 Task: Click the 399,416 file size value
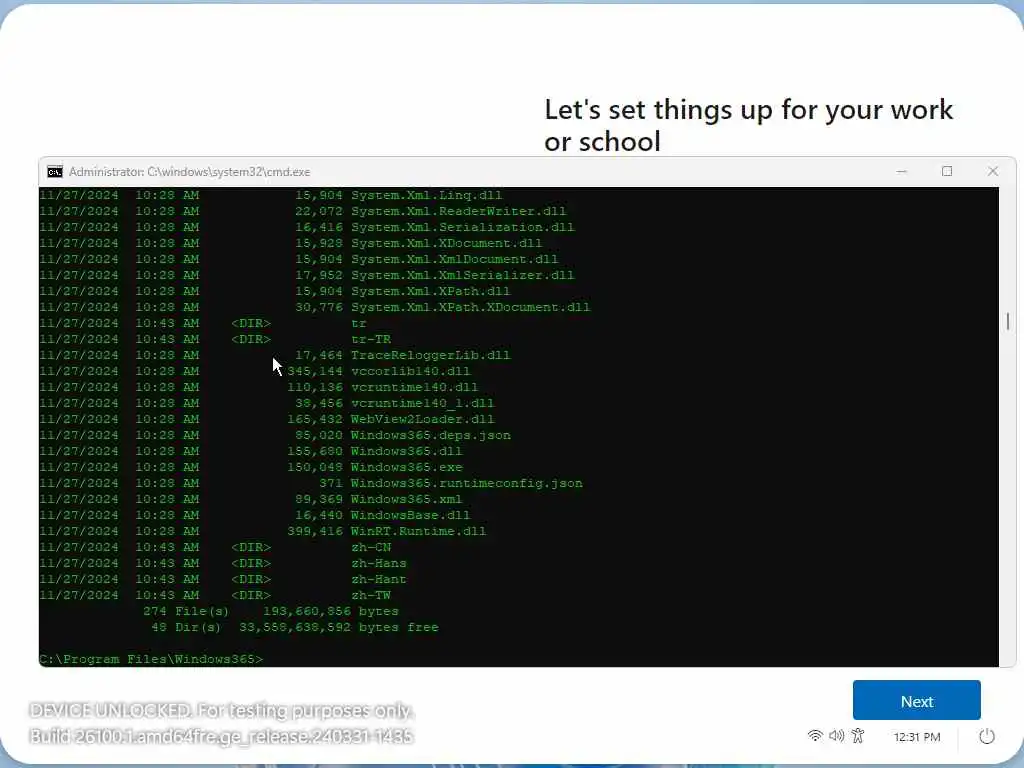315,531
